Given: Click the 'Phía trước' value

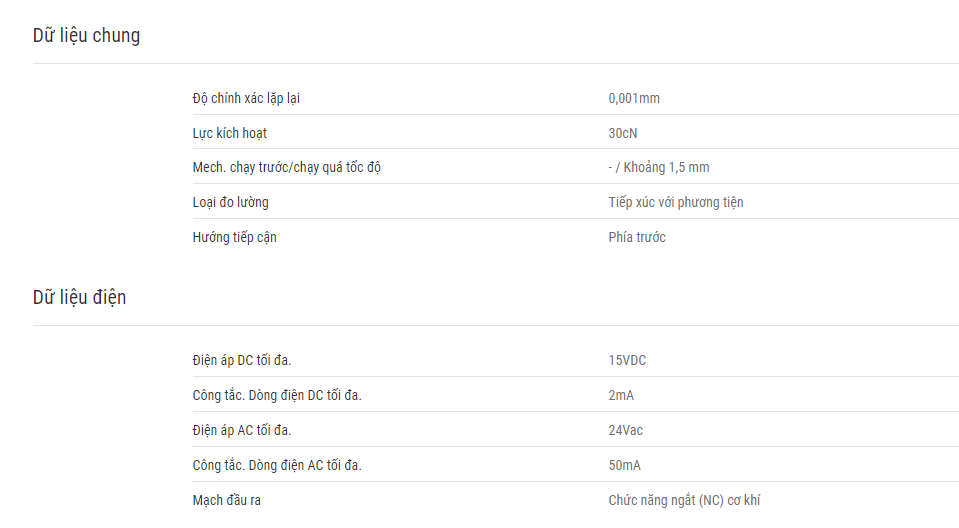Looking at the screenshot, I should point(637,237).
